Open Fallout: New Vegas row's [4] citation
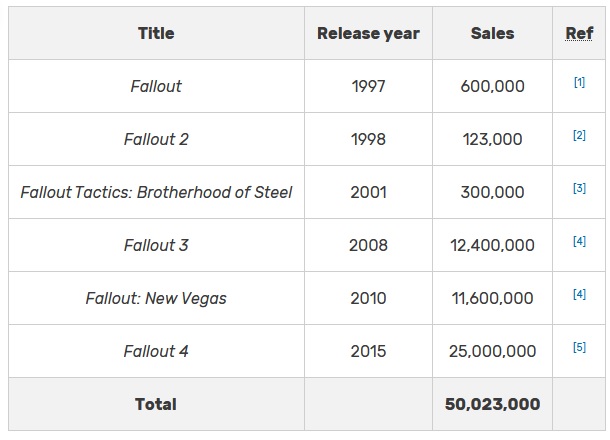Image resolution: width=610 pixels, height=440 pixels. click(579, 295)
